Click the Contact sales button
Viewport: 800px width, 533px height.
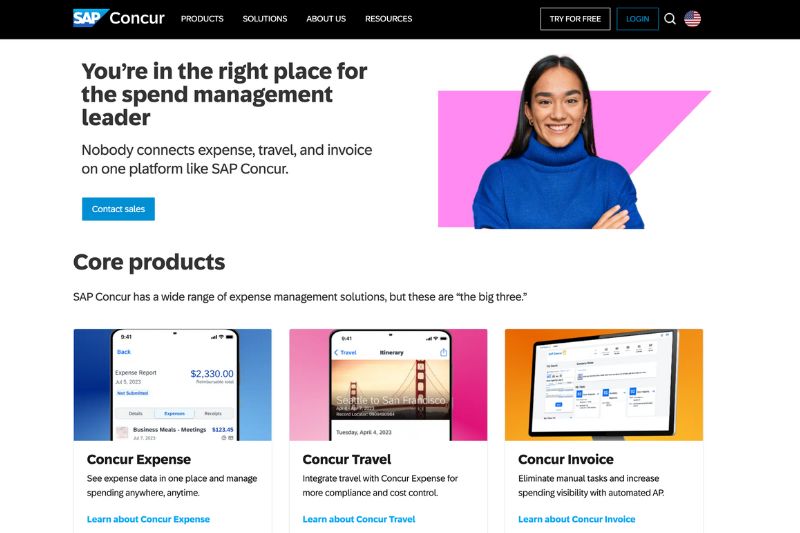(118, 209)
